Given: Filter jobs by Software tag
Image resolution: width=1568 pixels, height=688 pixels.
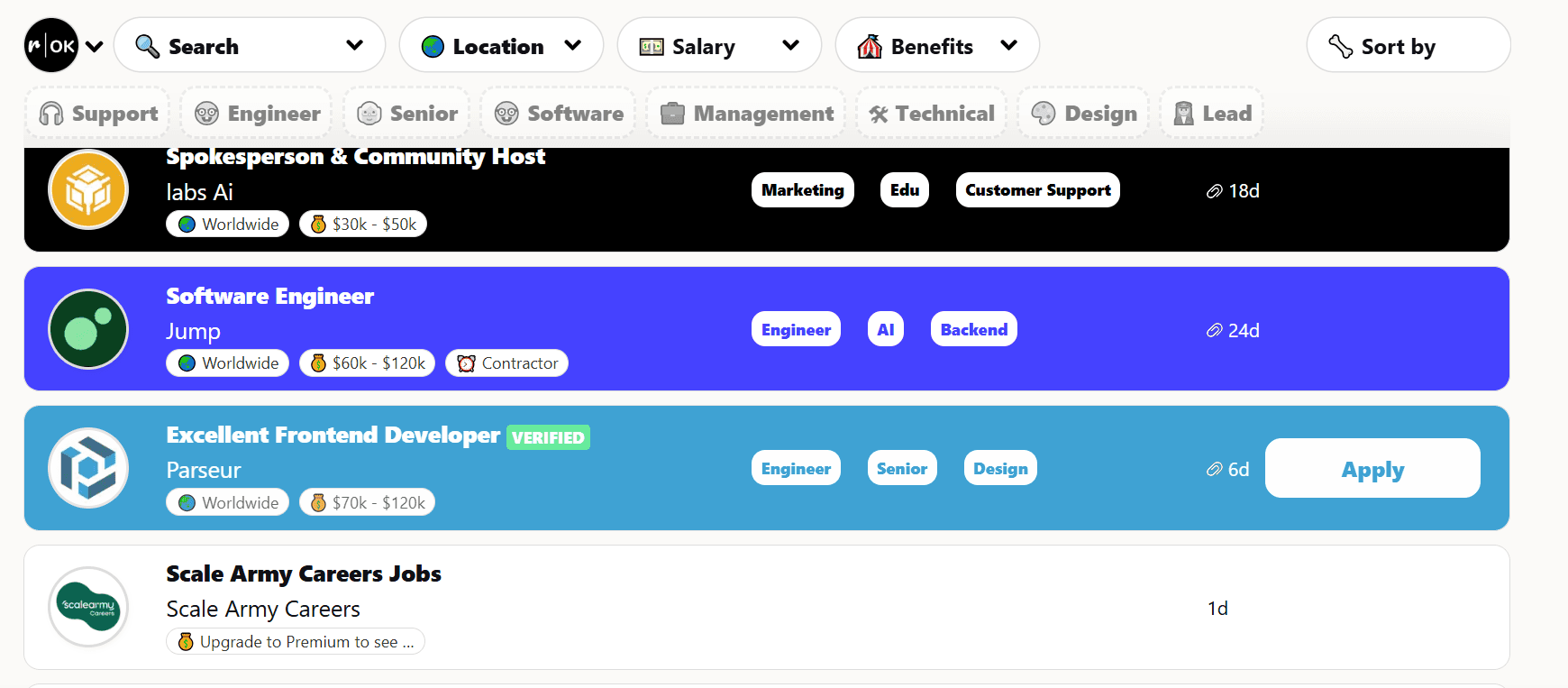Looking at the screenshot, I should point(558,113).
